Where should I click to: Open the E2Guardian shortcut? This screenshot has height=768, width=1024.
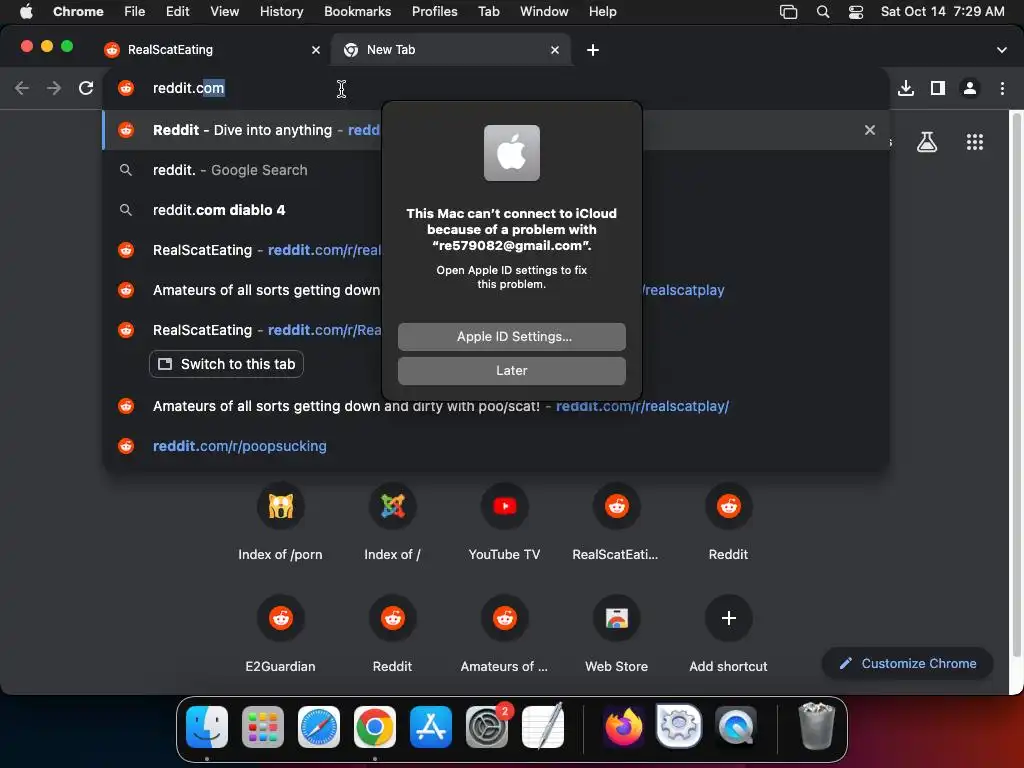point(280,635)
